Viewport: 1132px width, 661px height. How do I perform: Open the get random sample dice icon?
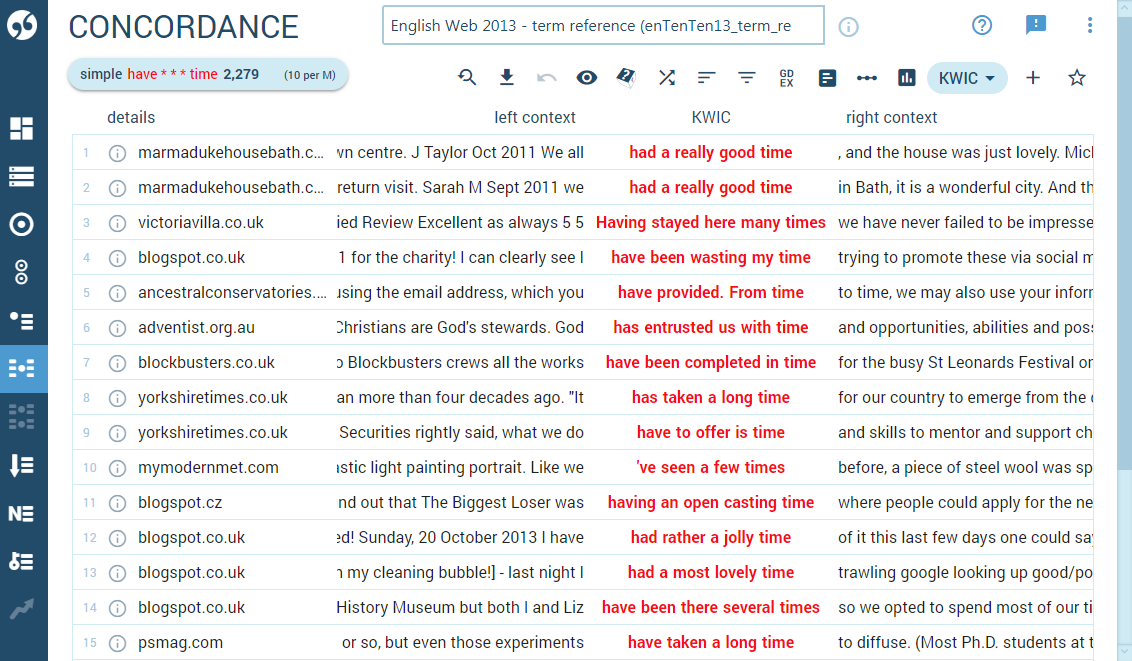click(x=627, y=78)
